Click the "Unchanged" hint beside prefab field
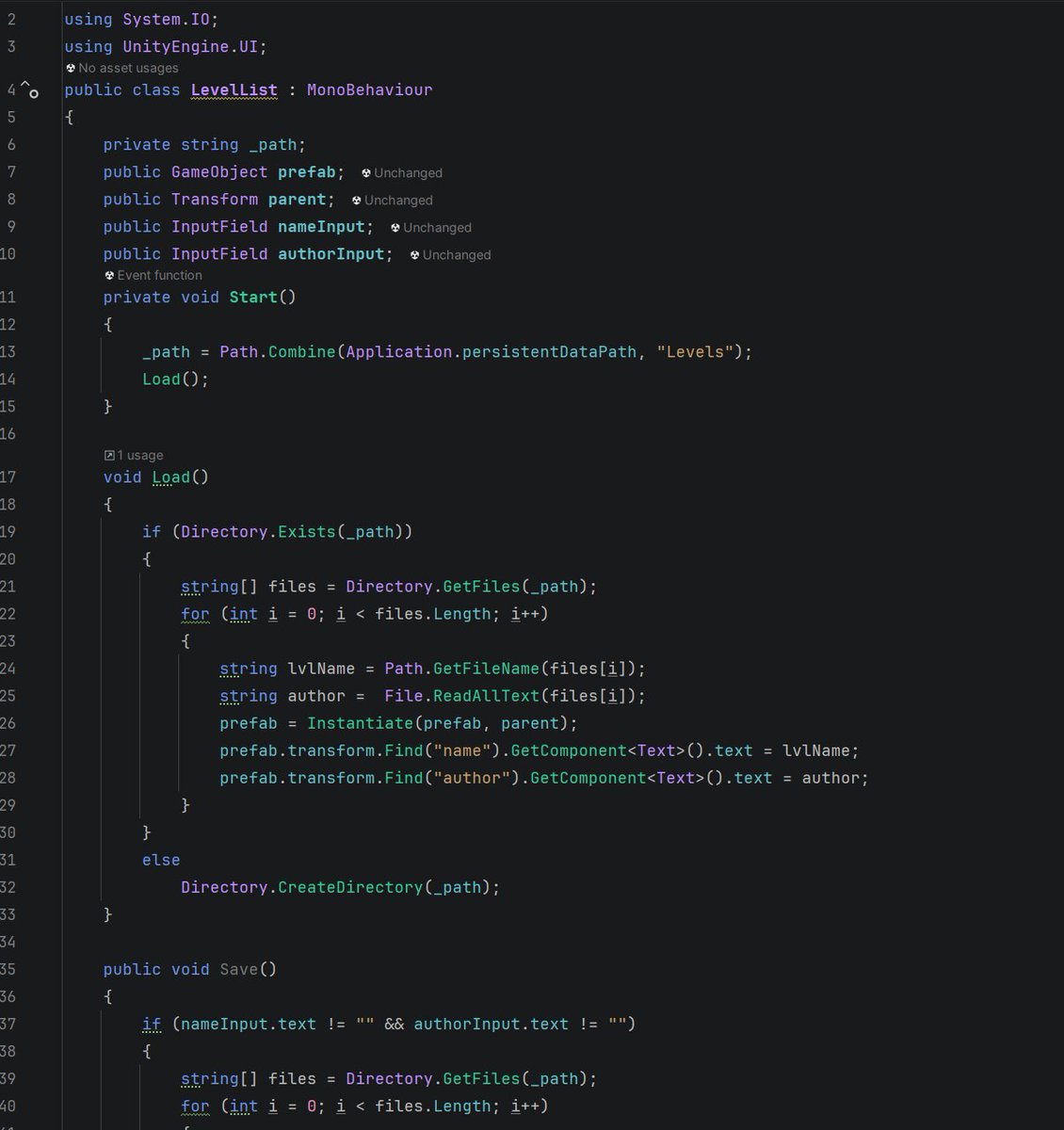1064x1130 pixels. pyautogui.click(x=401, y=173)
